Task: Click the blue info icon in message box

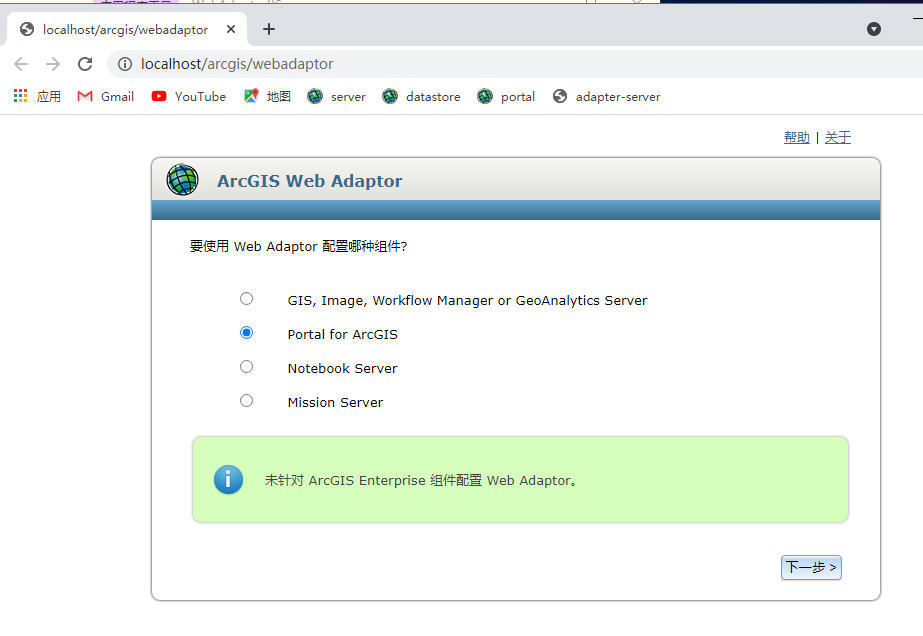Action: pos(228,479)
